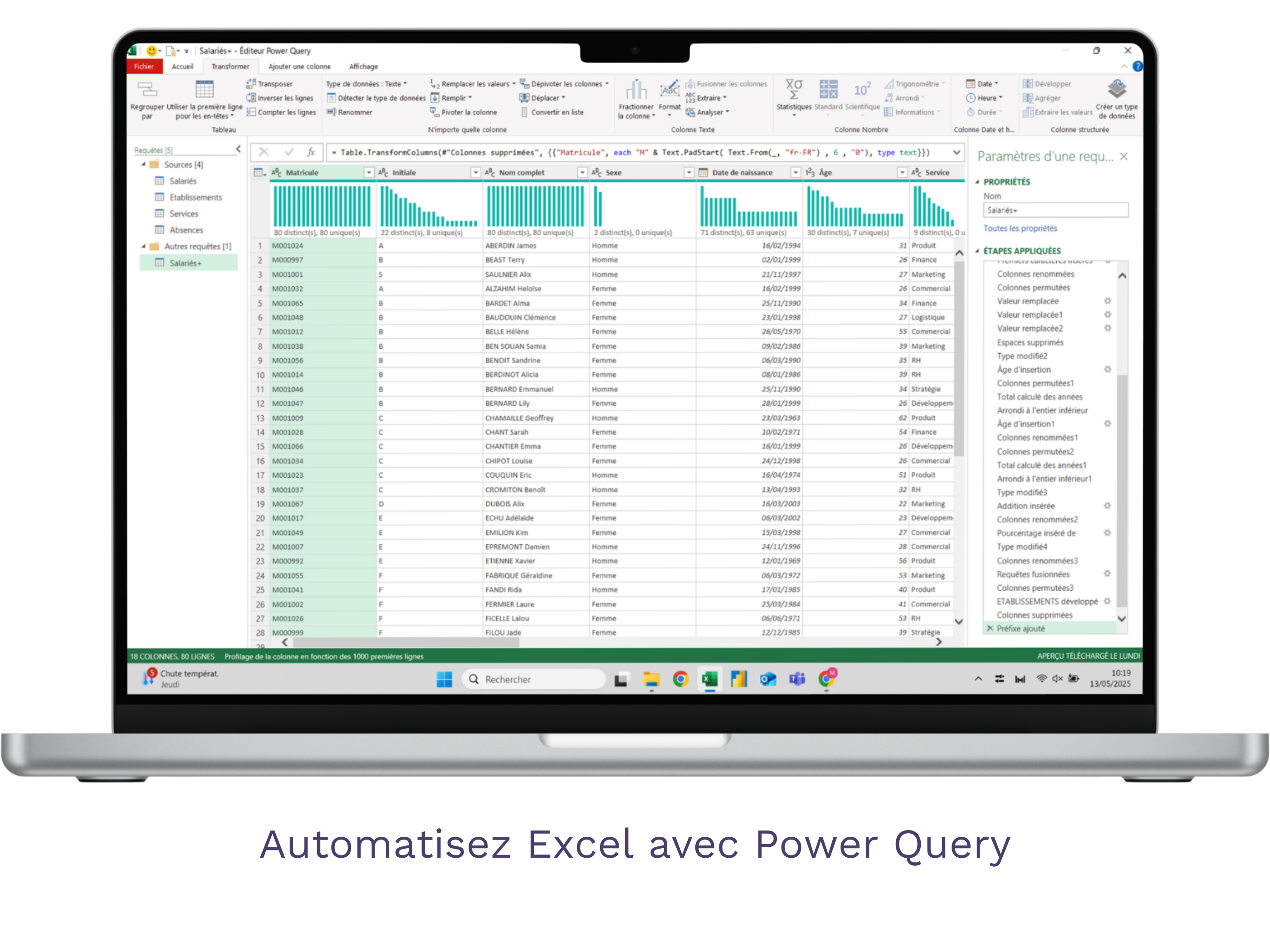Expand the formula bar chevron

pyautogui.click(x=957, y=152)
